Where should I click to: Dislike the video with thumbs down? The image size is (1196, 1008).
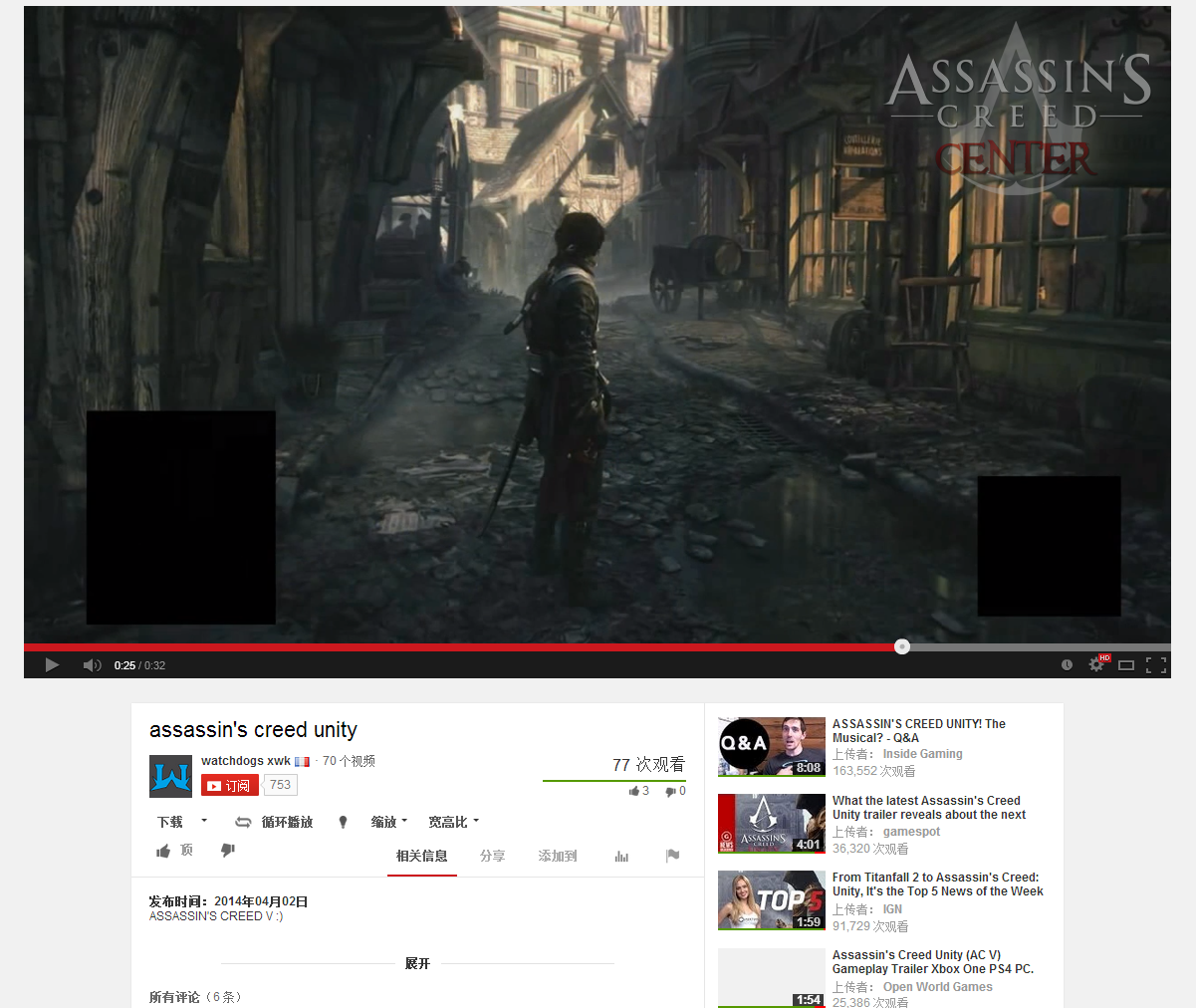(x=228, y=851)
